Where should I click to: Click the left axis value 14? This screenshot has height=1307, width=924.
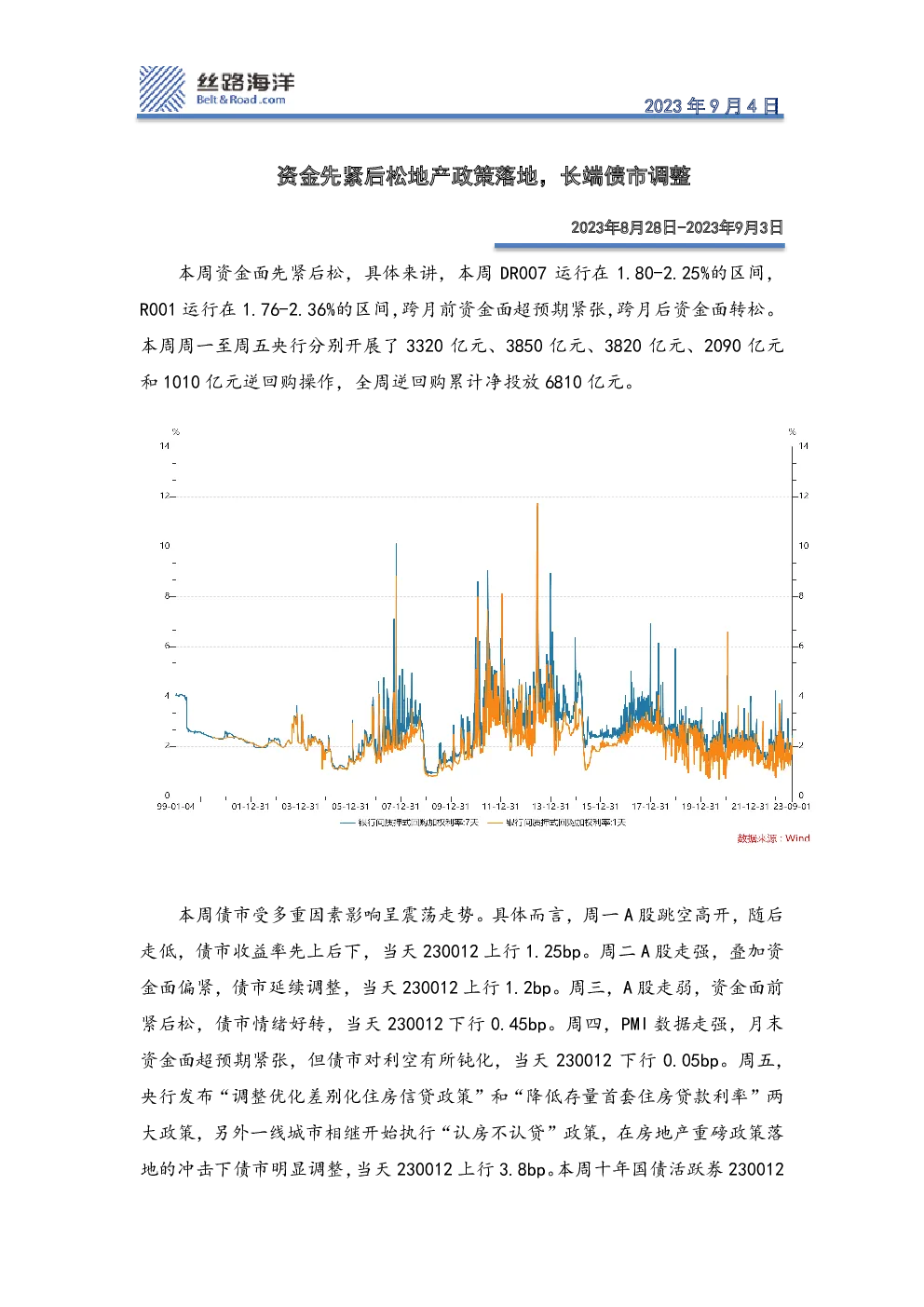click(x=165, y=446)
